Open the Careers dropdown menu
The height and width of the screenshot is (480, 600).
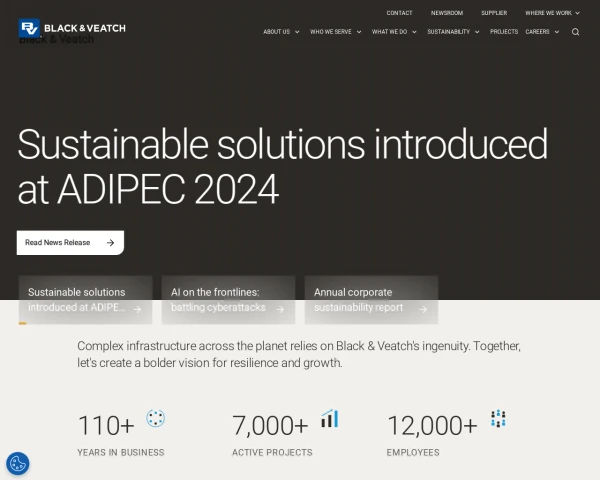542,32
